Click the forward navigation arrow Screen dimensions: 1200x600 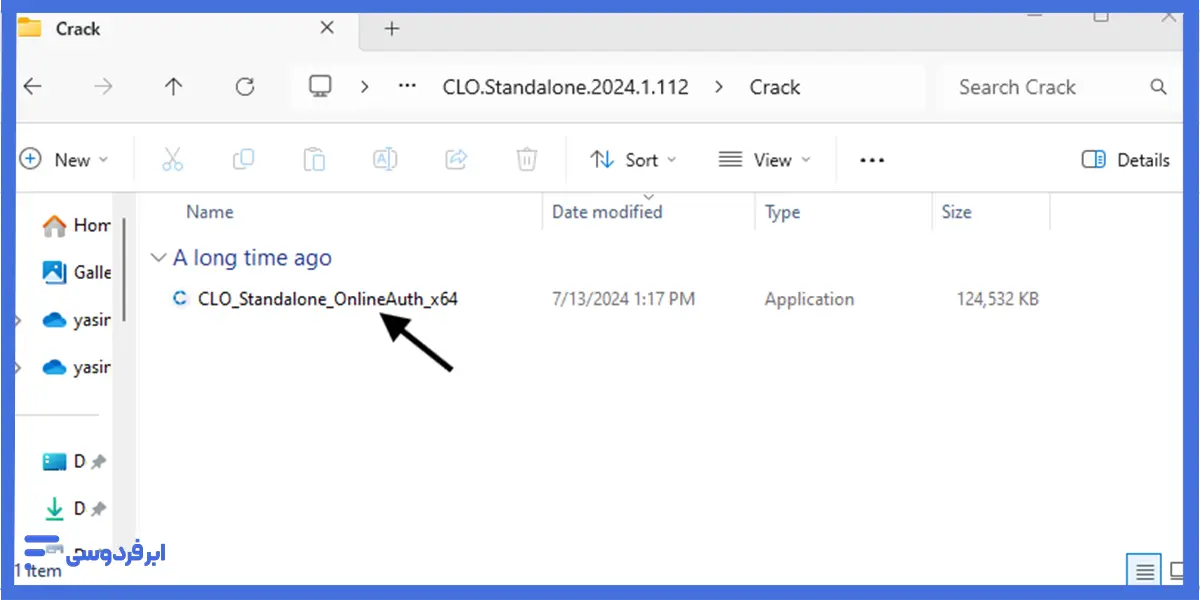click(103, 87)
